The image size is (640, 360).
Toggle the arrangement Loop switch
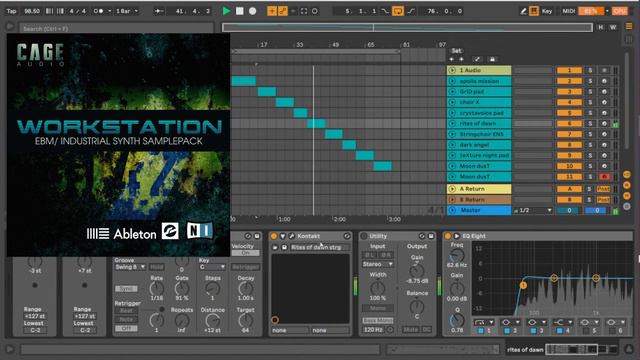(x=398, y=11)
